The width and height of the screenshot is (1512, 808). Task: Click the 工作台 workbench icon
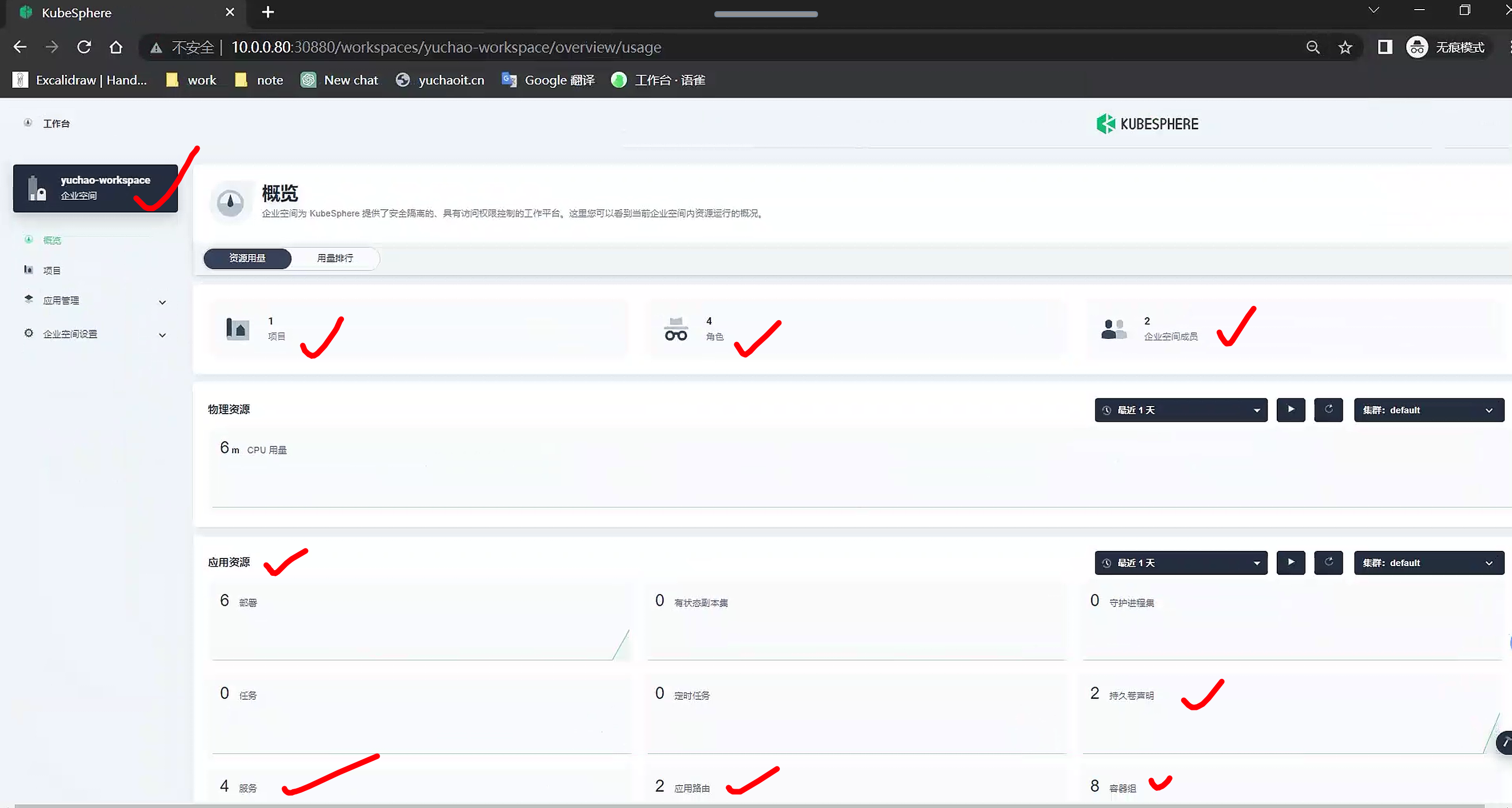click(x=27, y=123)
